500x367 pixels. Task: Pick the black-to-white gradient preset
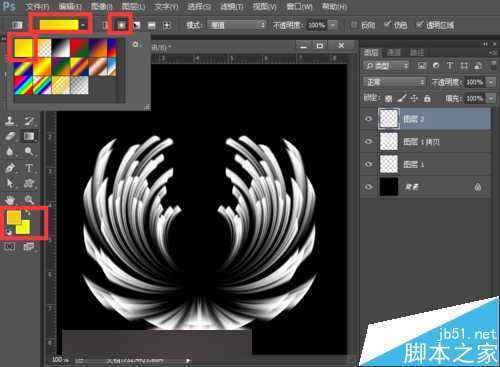click(61, 48)
